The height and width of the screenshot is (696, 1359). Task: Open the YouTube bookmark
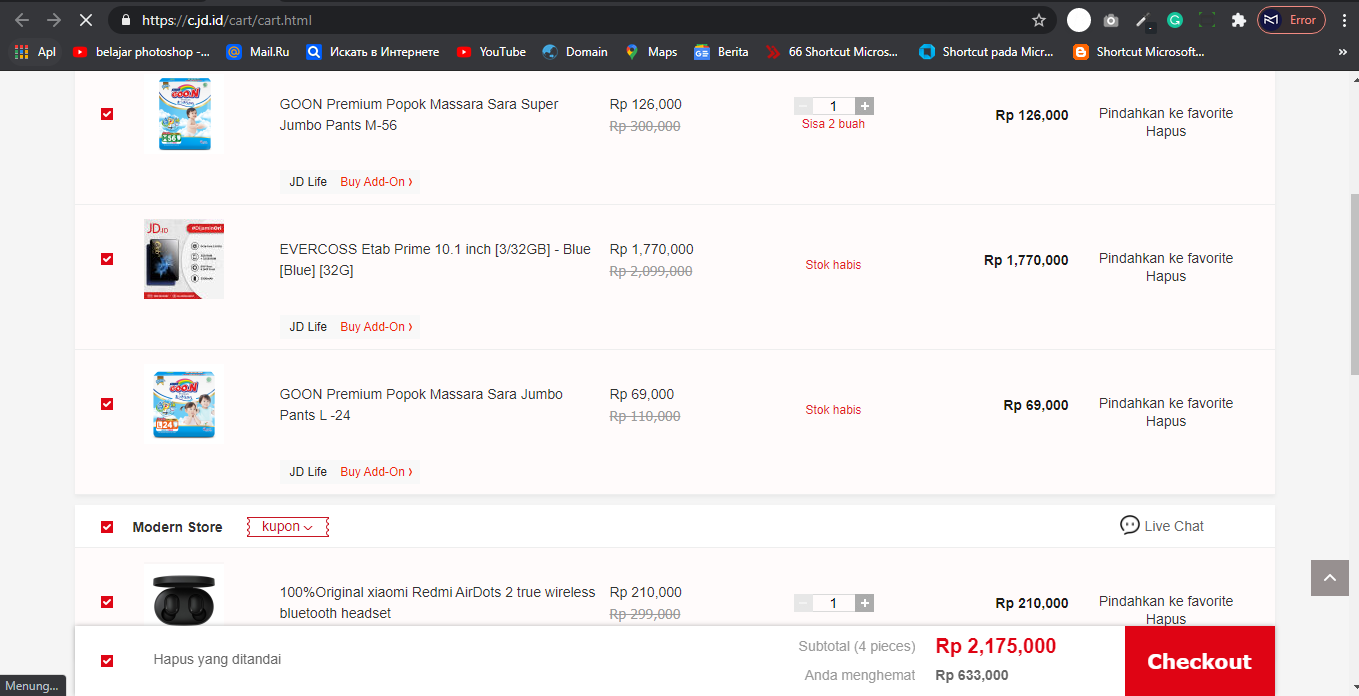point(491,52)
